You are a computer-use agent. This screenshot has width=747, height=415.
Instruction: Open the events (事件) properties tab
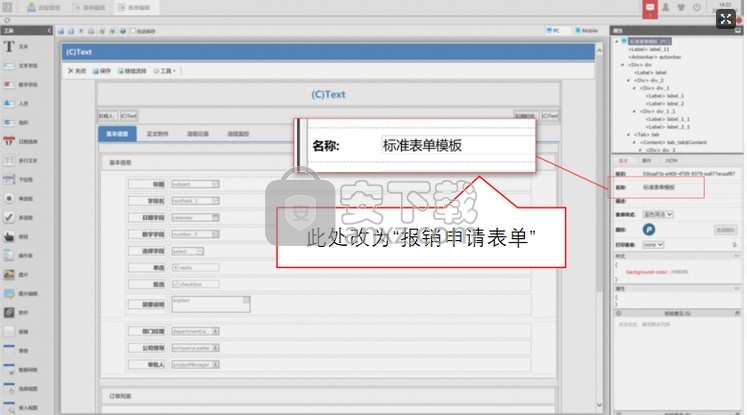pyautogui.click(x=646, y=161)
